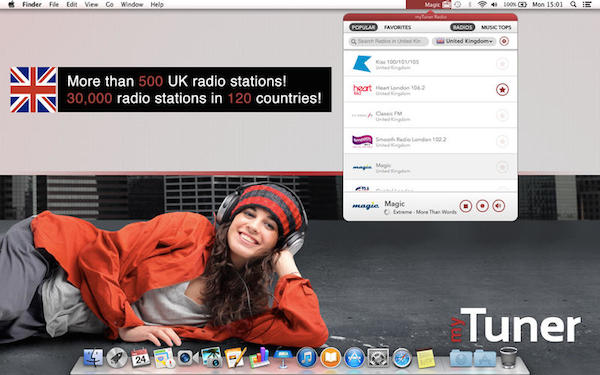Open the Music Tops tab
The height and width of the screenshot is (375, 600).
(x=496, y=27)
